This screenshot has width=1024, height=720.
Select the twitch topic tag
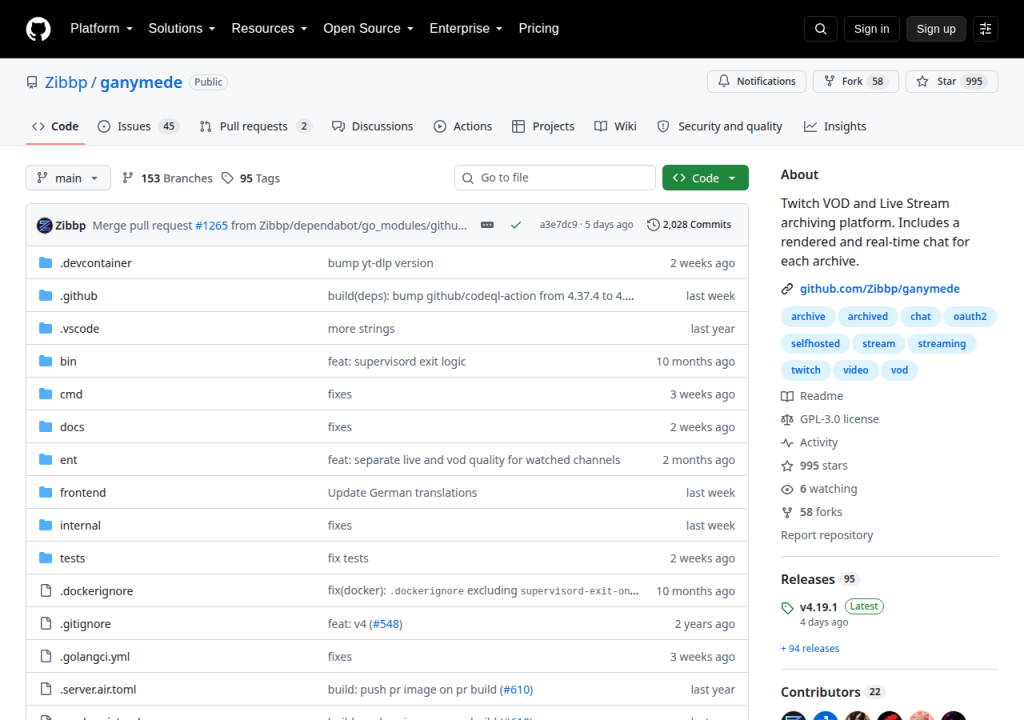tap(805, 370)
